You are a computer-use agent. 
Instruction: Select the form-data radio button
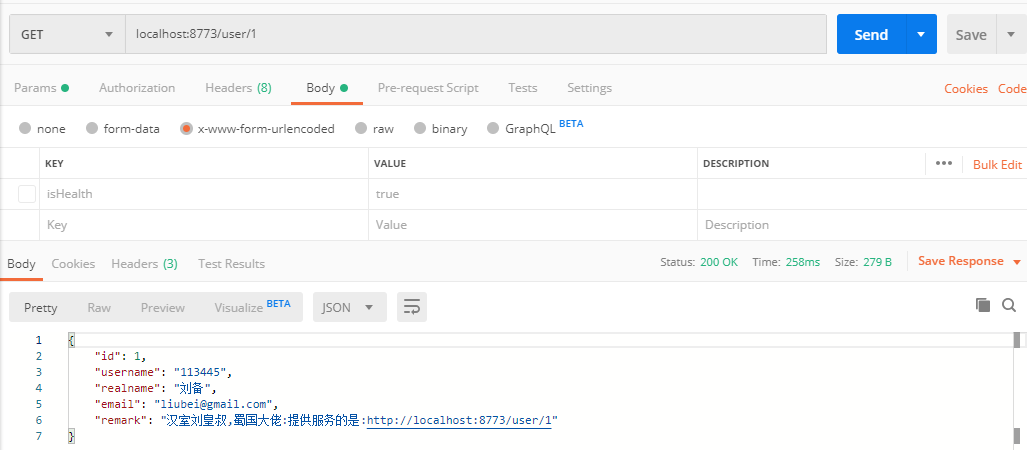click(92, 129)
